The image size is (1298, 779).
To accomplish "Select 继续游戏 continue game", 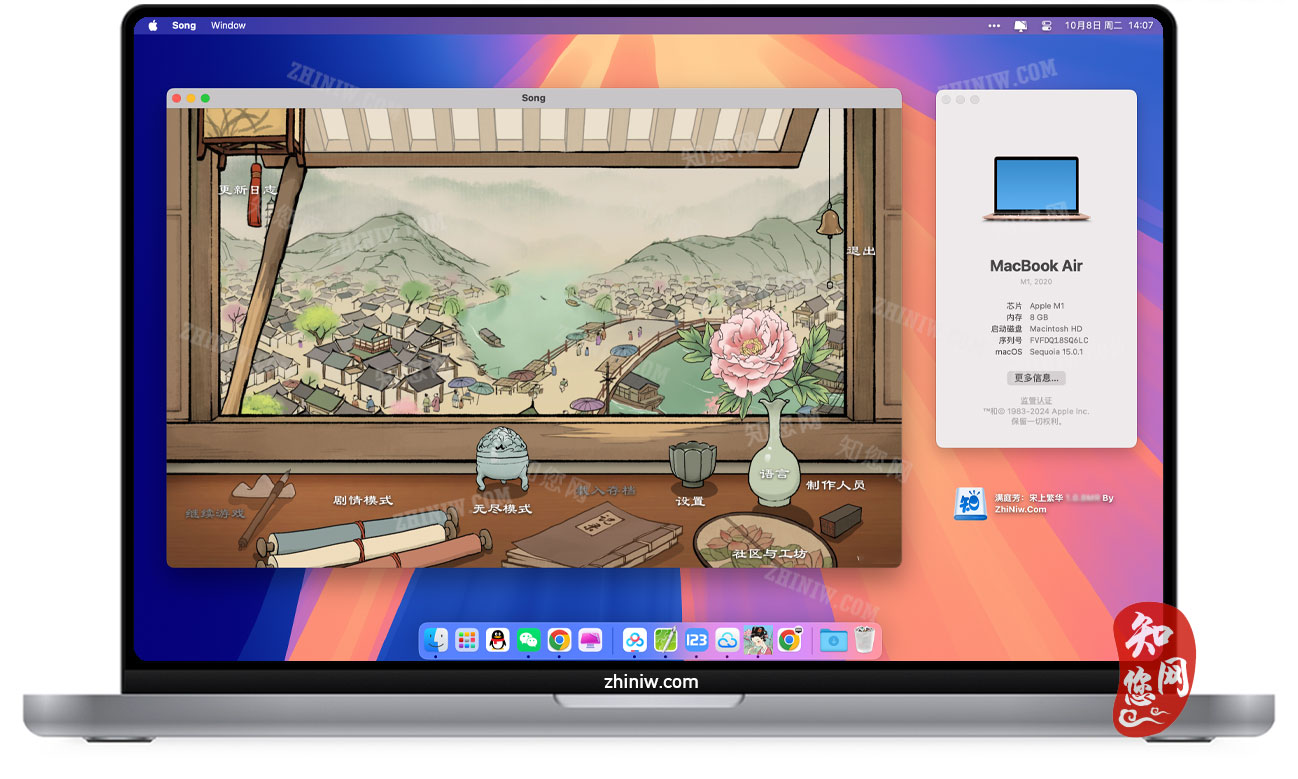I will point(215,513).
